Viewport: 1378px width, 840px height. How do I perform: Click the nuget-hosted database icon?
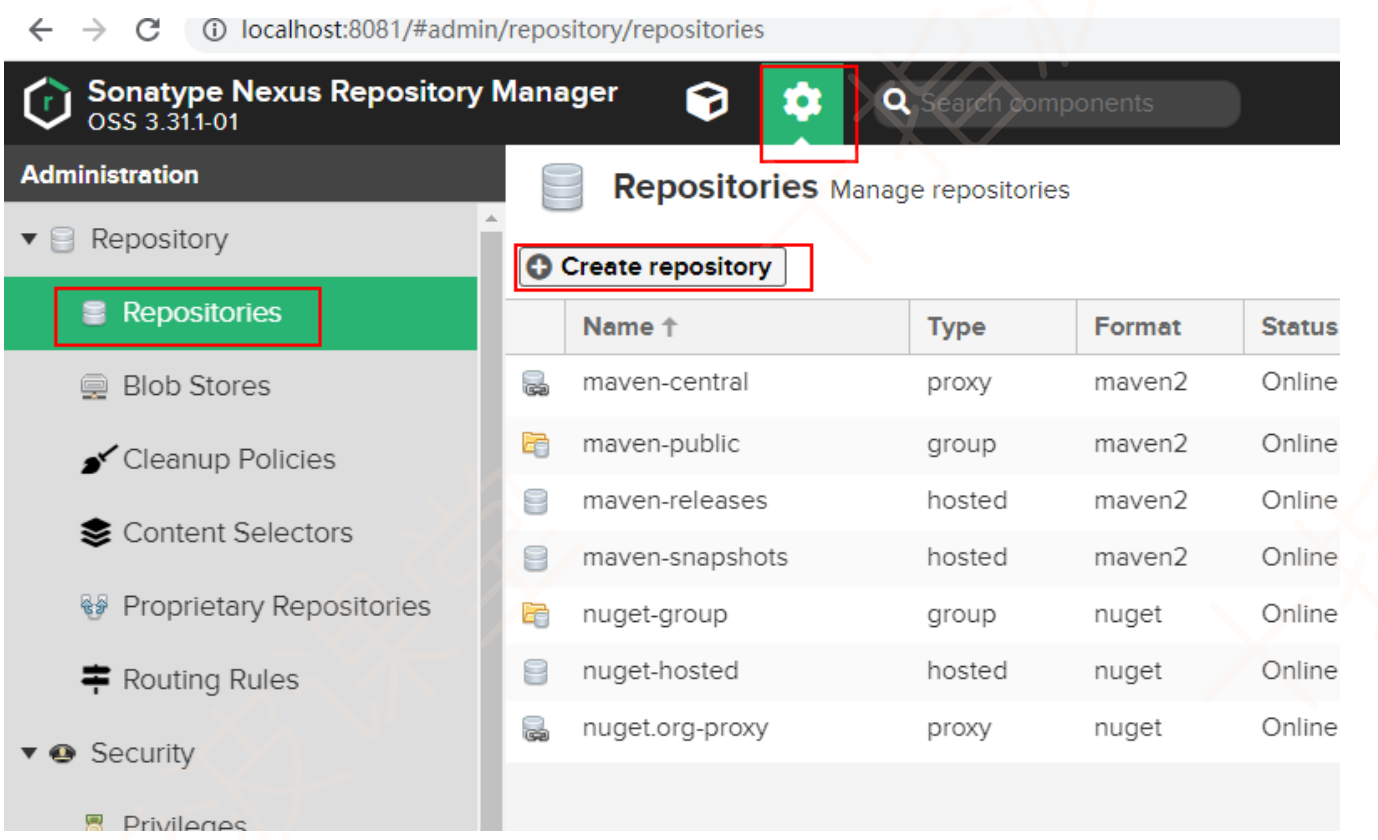click(536, 673)
